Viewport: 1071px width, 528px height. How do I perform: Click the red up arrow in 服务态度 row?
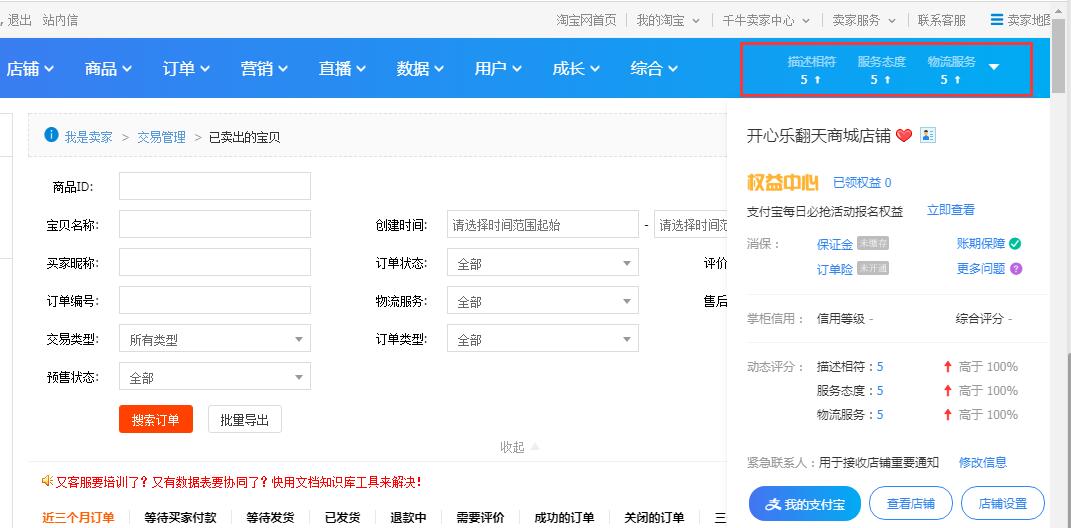click(x=947, y=391)
